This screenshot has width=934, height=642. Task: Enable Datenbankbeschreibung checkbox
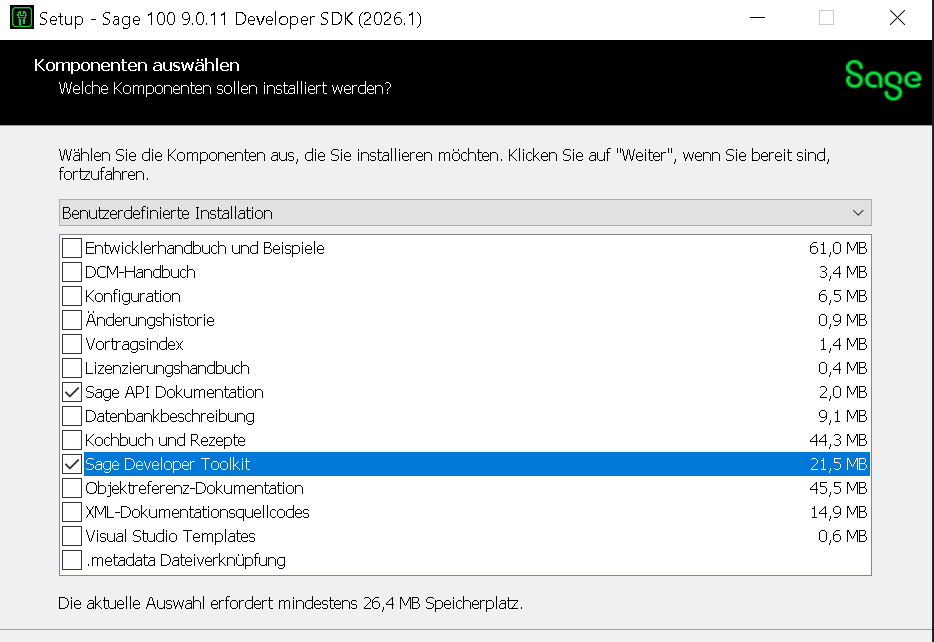[72, 416]
